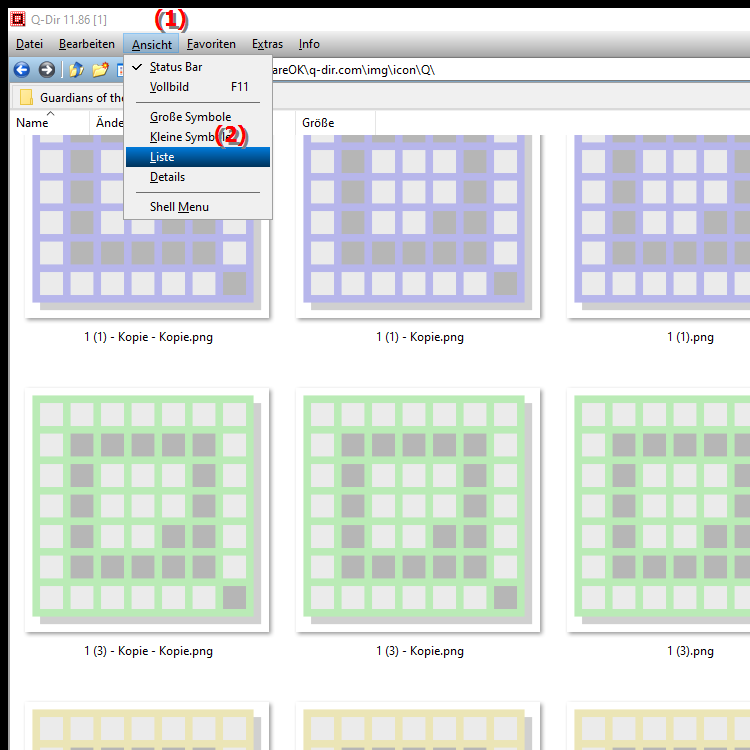Click the gray Forward arrow button
This screenshot has width=750, height=750.
(46, 70)
